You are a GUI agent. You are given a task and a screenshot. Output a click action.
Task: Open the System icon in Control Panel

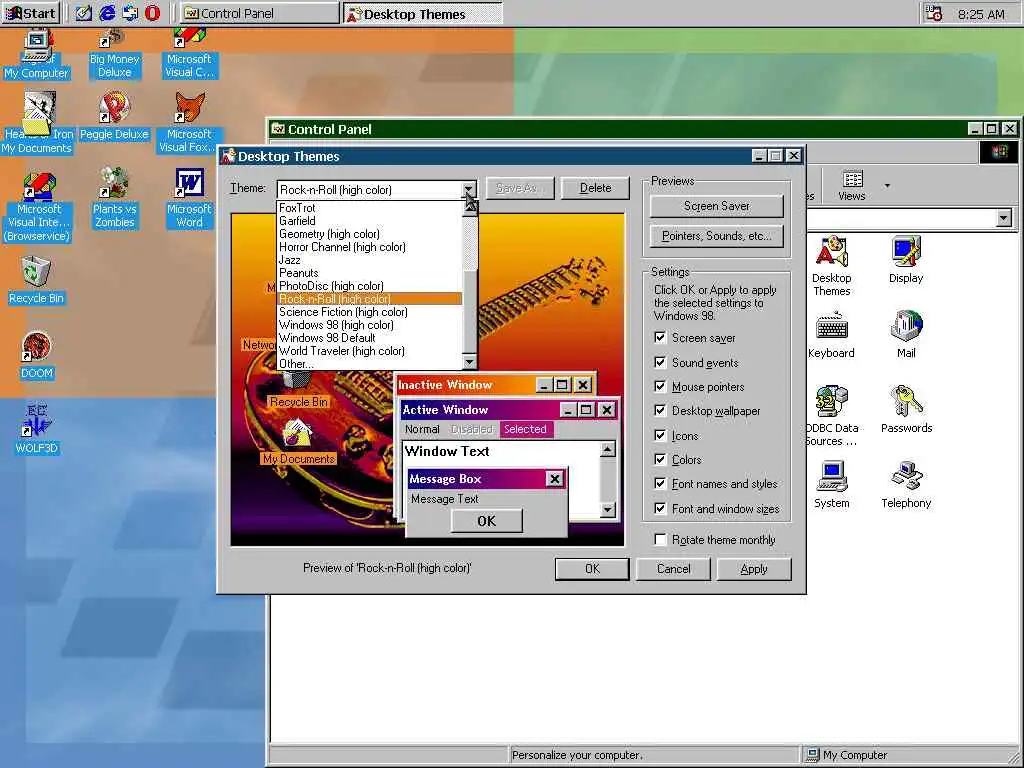[x=831, y=485]
